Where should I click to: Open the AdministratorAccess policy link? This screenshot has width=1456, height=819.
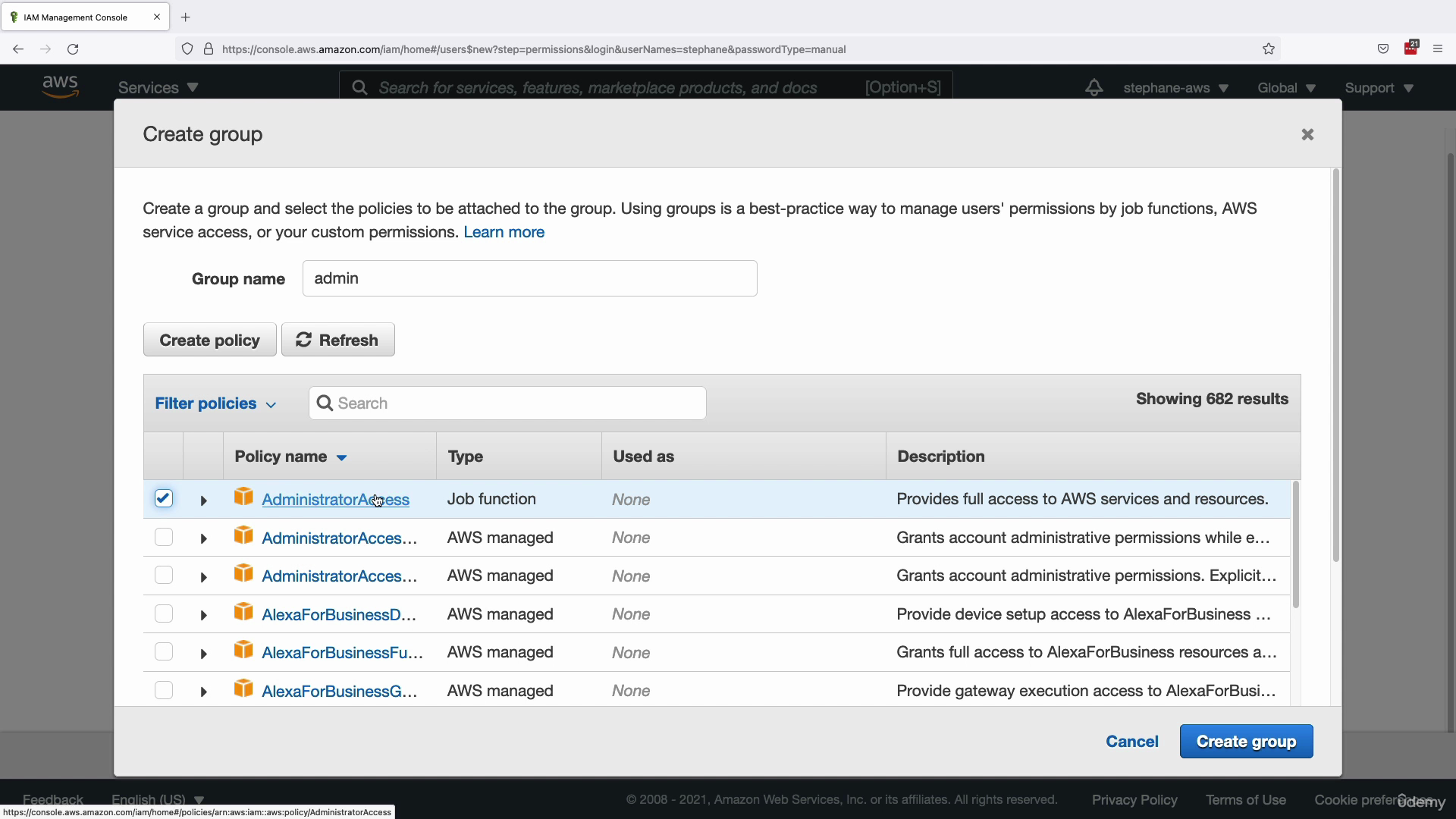tap(335, 500)
